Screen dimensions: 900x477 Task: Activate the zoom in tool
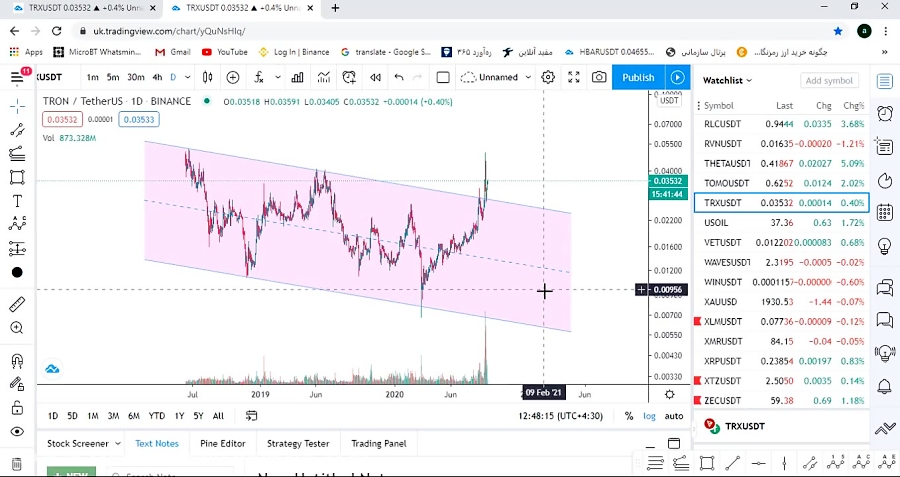coord(17,328)
